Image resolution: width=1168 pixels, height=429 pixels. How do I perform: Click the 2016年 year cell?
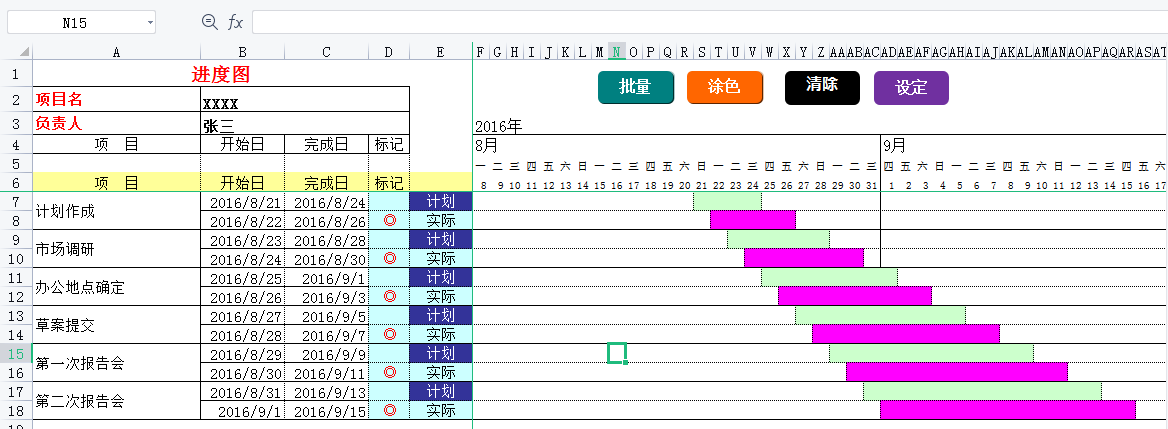(x=498, y=126)
